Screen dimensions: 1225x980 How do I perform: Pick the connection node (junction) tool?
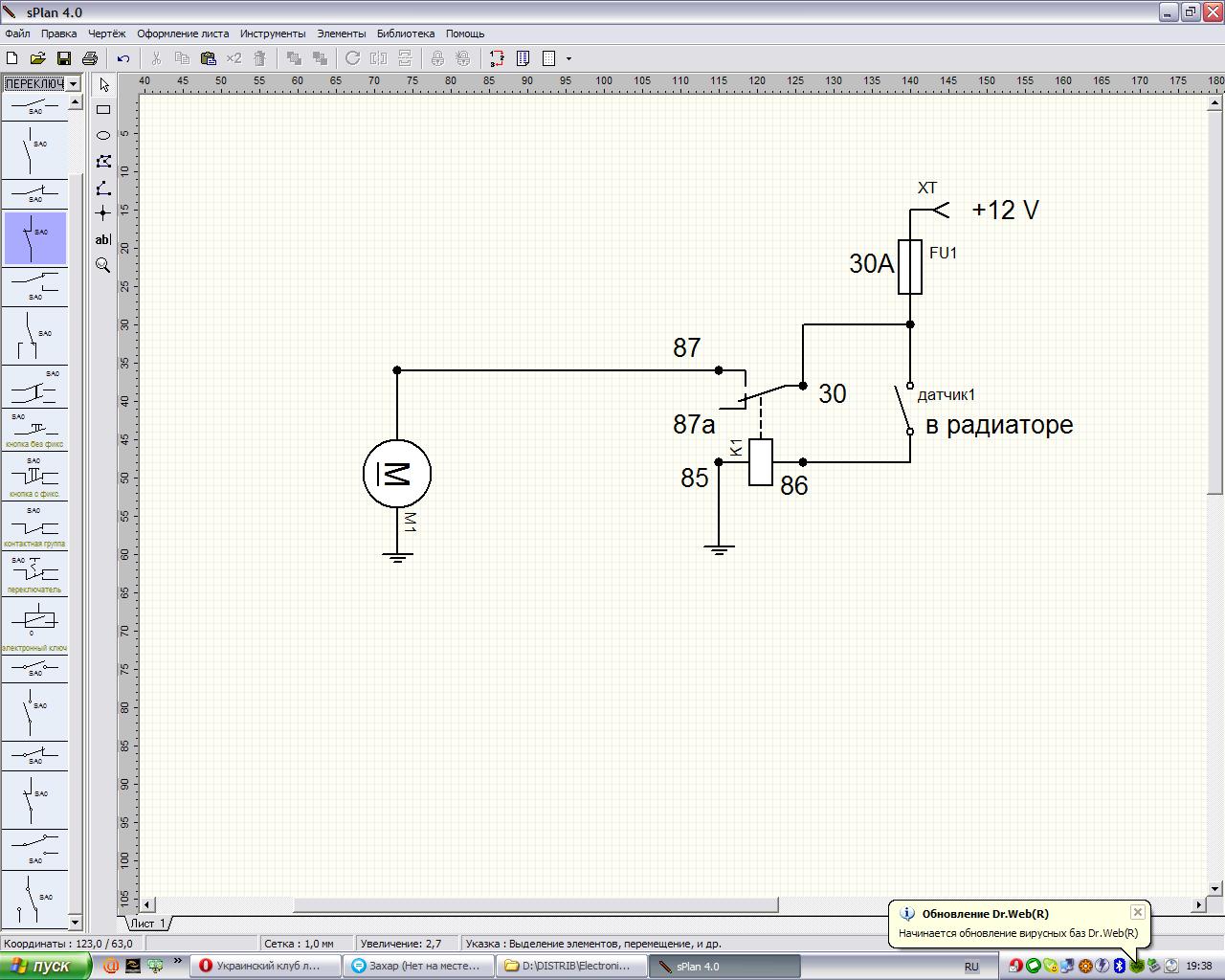(x=103, y=212)
